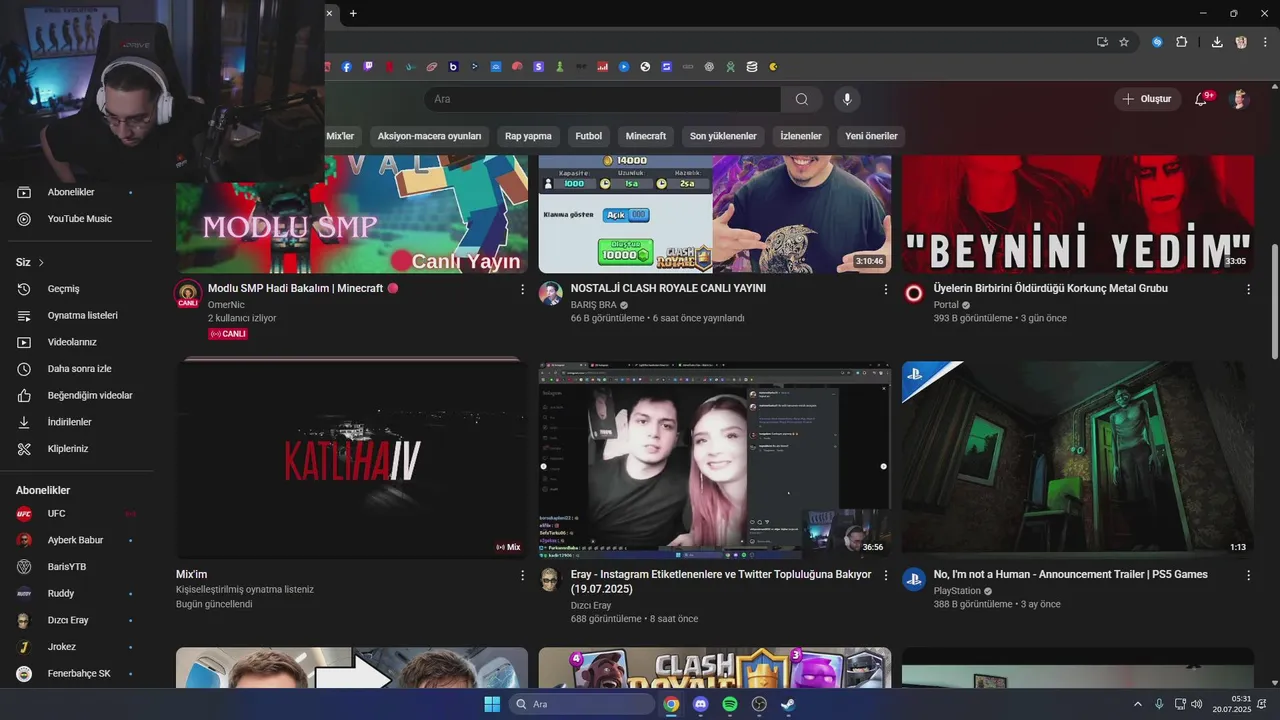Expand the Siz section chevron
This screenshot has height=720, width=1280.
41,262
